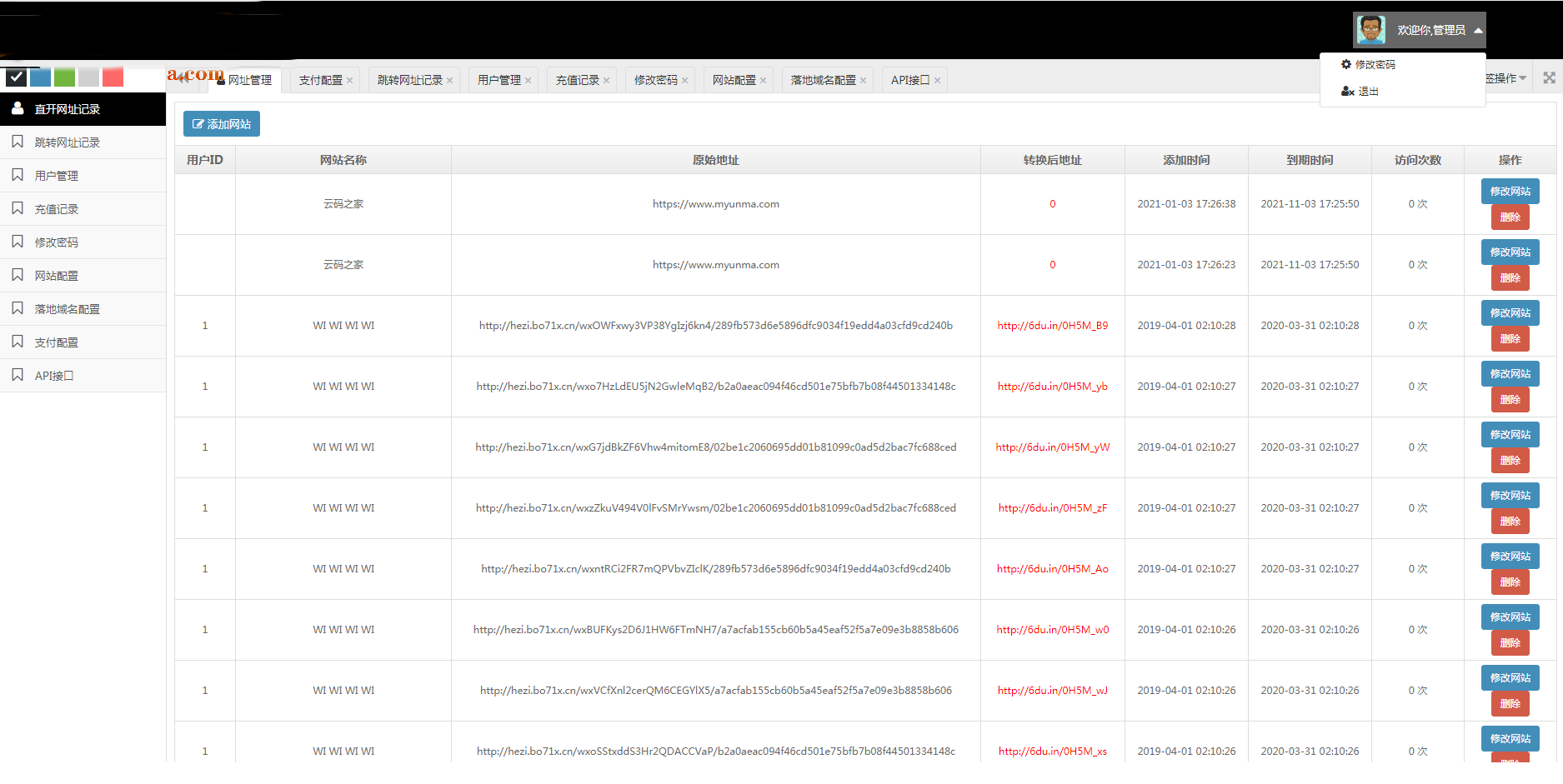Choose the blue theme color swatch
1563x784 pixels.
[x=40, y=77]
